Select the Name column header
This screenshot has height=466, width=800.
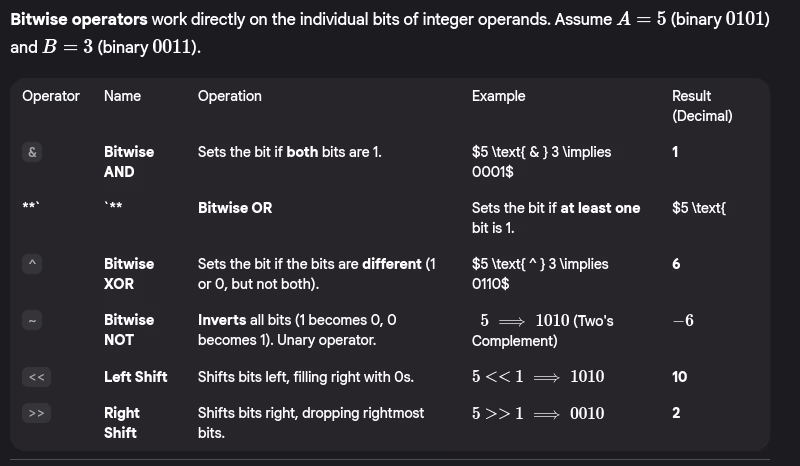click(122, 96)
